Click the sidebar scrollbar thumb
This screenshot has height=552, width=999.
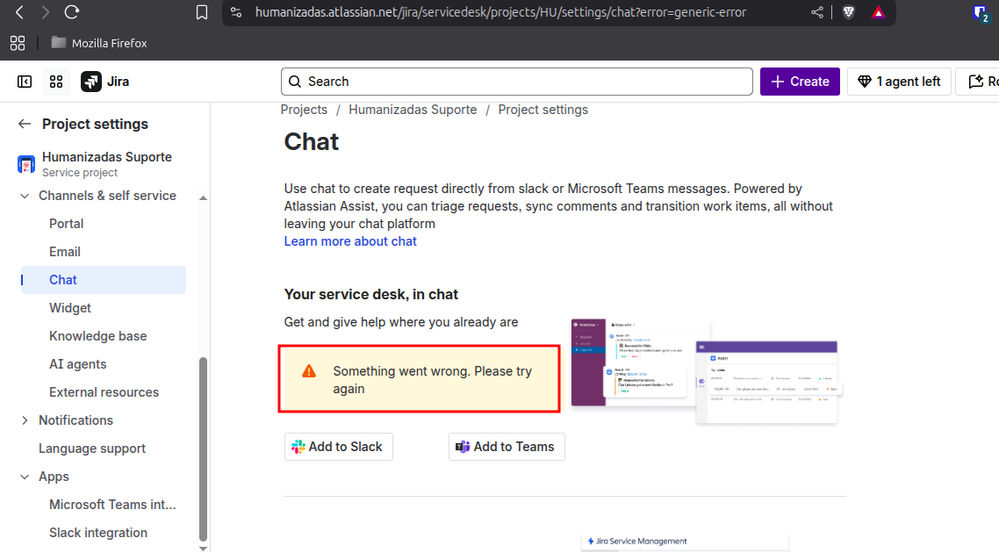click(x=203, y=449)
